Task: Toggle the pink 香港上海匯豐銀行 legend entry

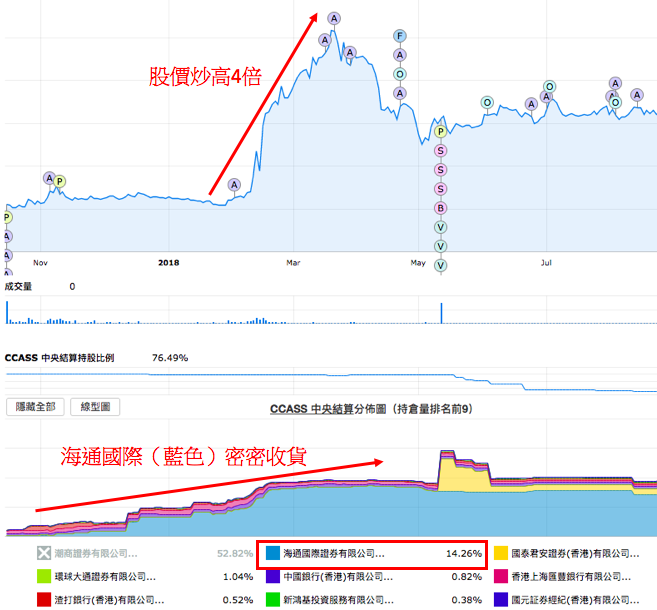Action: [501, 577]
